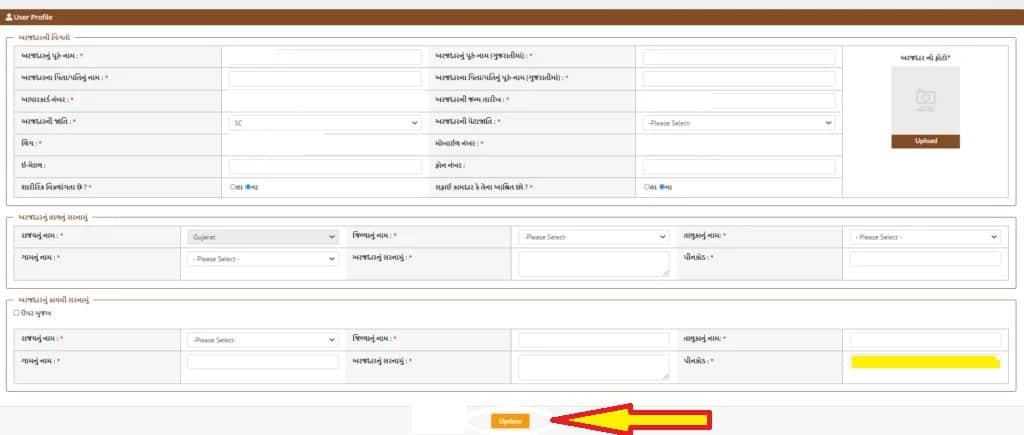The image size is (1024, 435).
Task: Open the current address village dropdown
Action: click(263, 259)
